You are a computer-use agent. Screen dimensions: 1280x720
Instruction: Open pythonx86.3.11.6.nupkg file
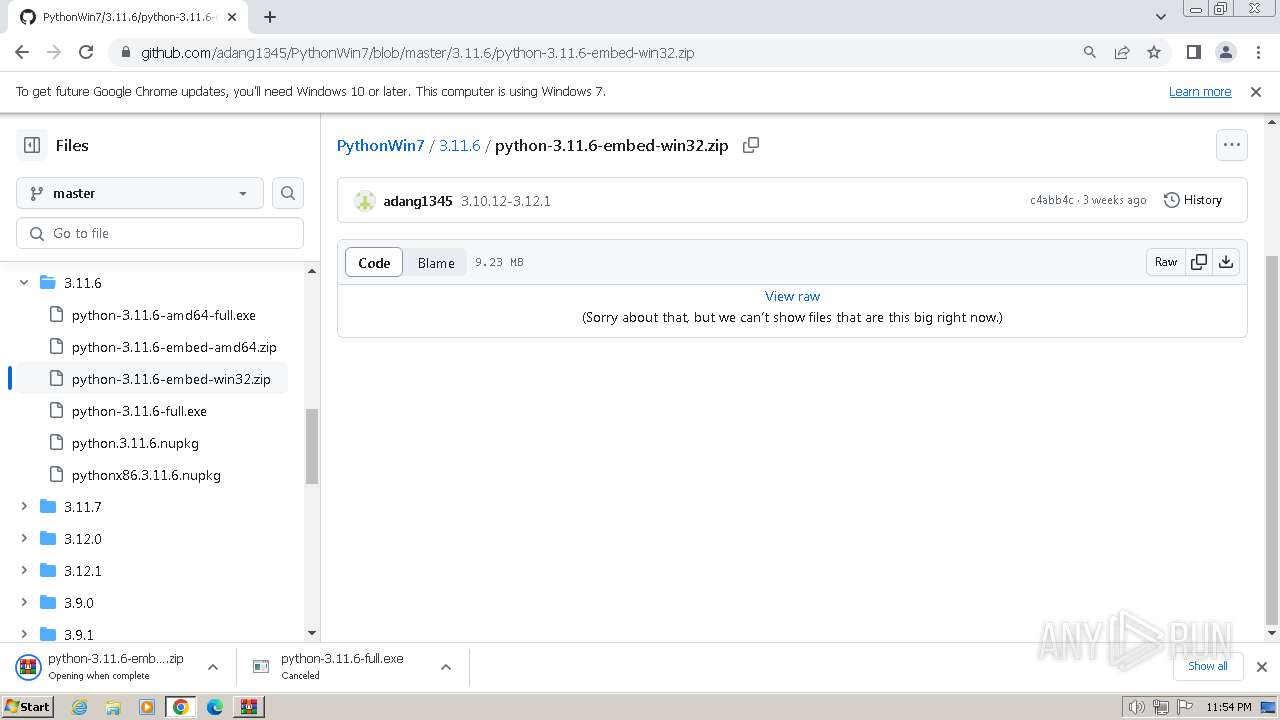[146, 475]
